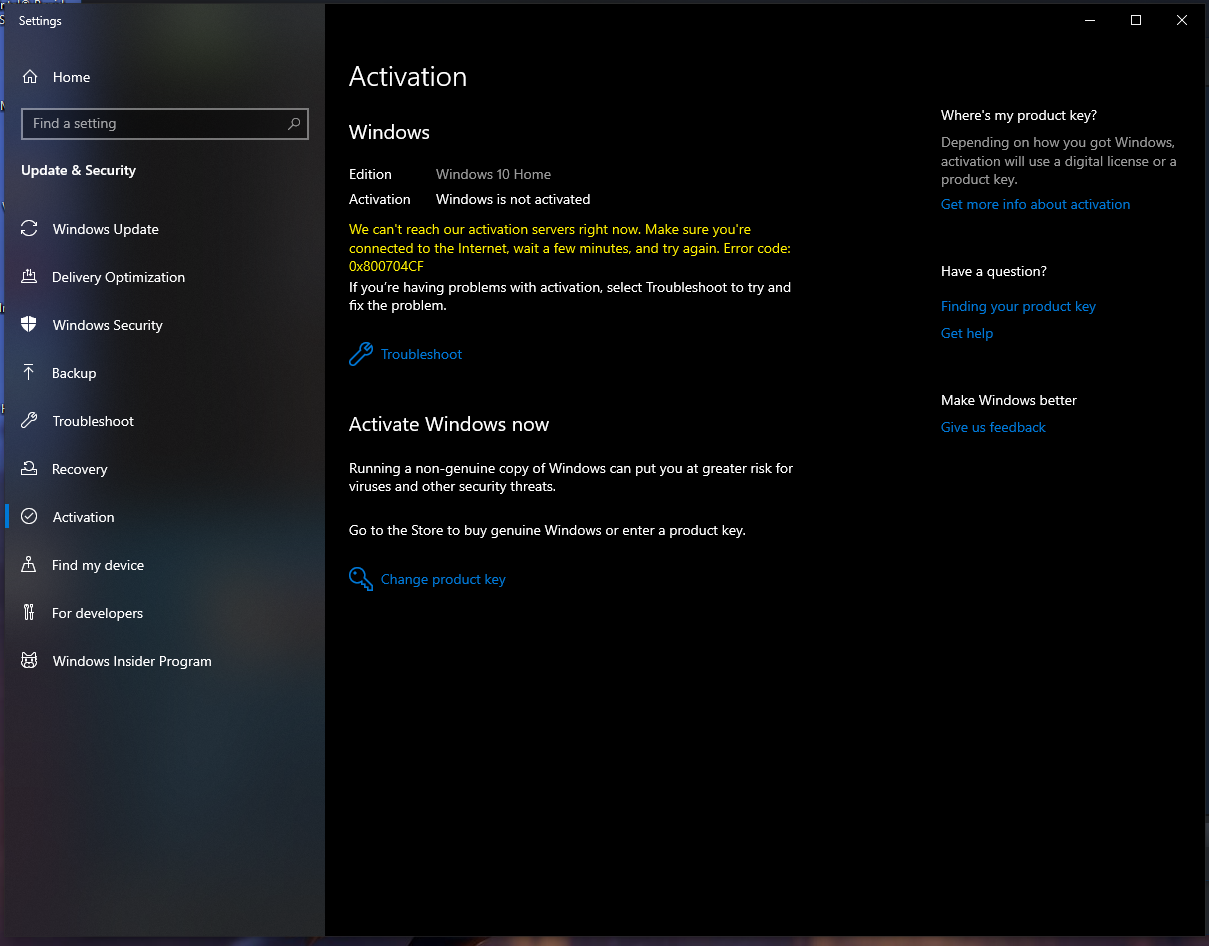
Task: Click the key icon beside Change product key
Action: pos(360,579)
